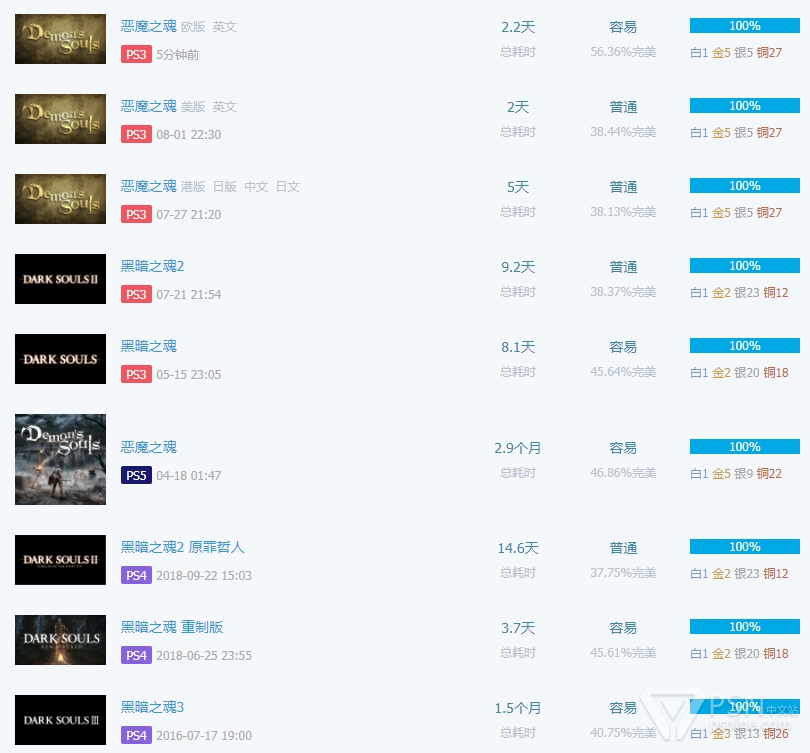Click the PS3 badge beside 07-27 21:20
Viewport: 810px width, 753px height.
[136, 214]
